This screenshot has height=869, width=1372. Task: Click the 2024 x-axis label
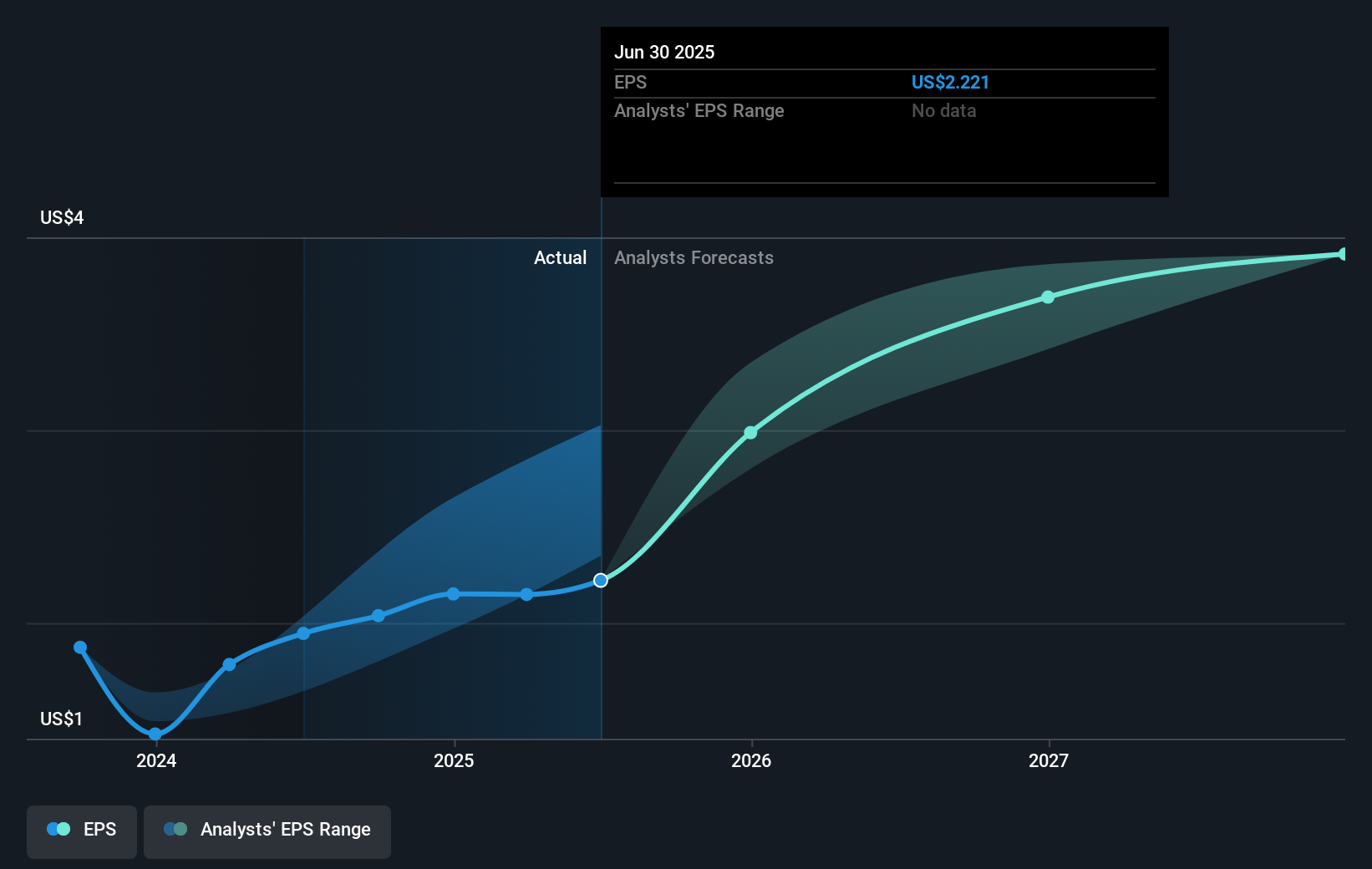(x=156, y=760)
